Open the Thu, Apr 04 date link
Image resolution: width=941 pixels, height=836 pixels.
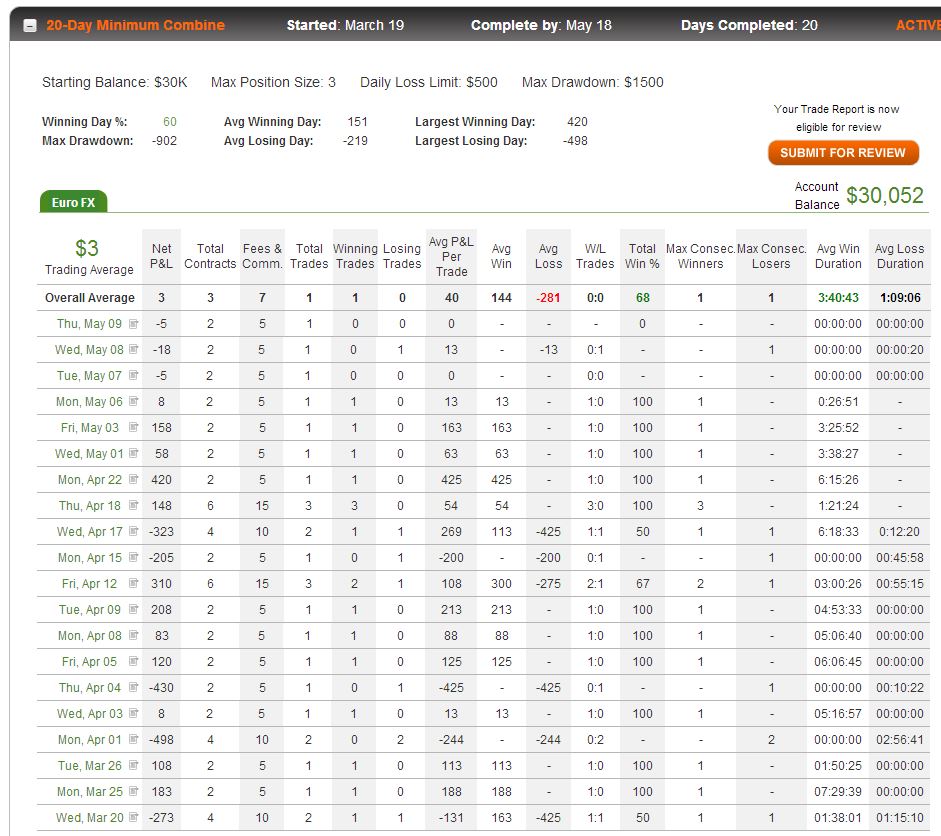pyautogui.click(x=89, y=688)
